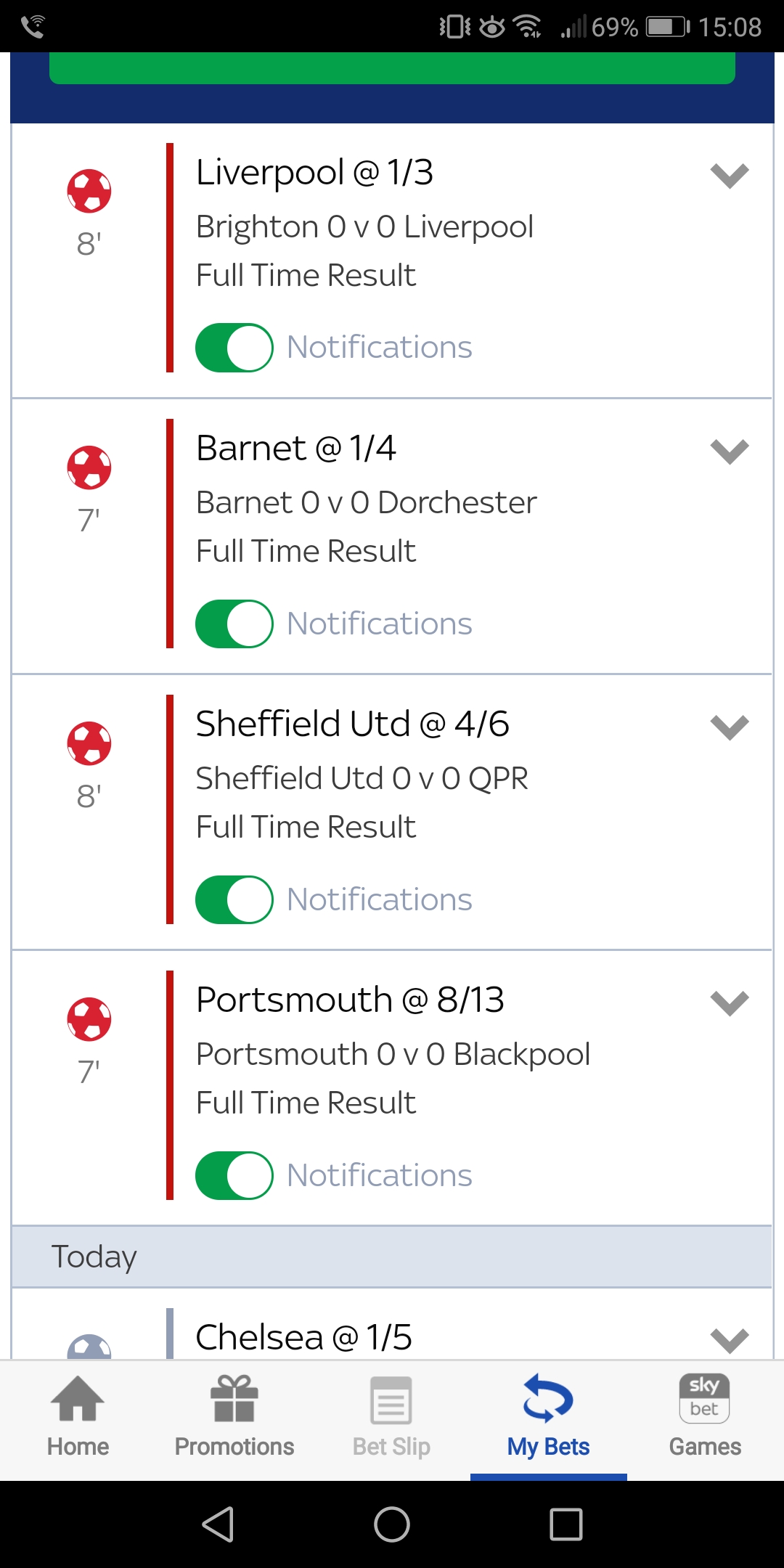Tap the football icon beside Liverpool bet

pyautogui.click(x=89, y=191)
